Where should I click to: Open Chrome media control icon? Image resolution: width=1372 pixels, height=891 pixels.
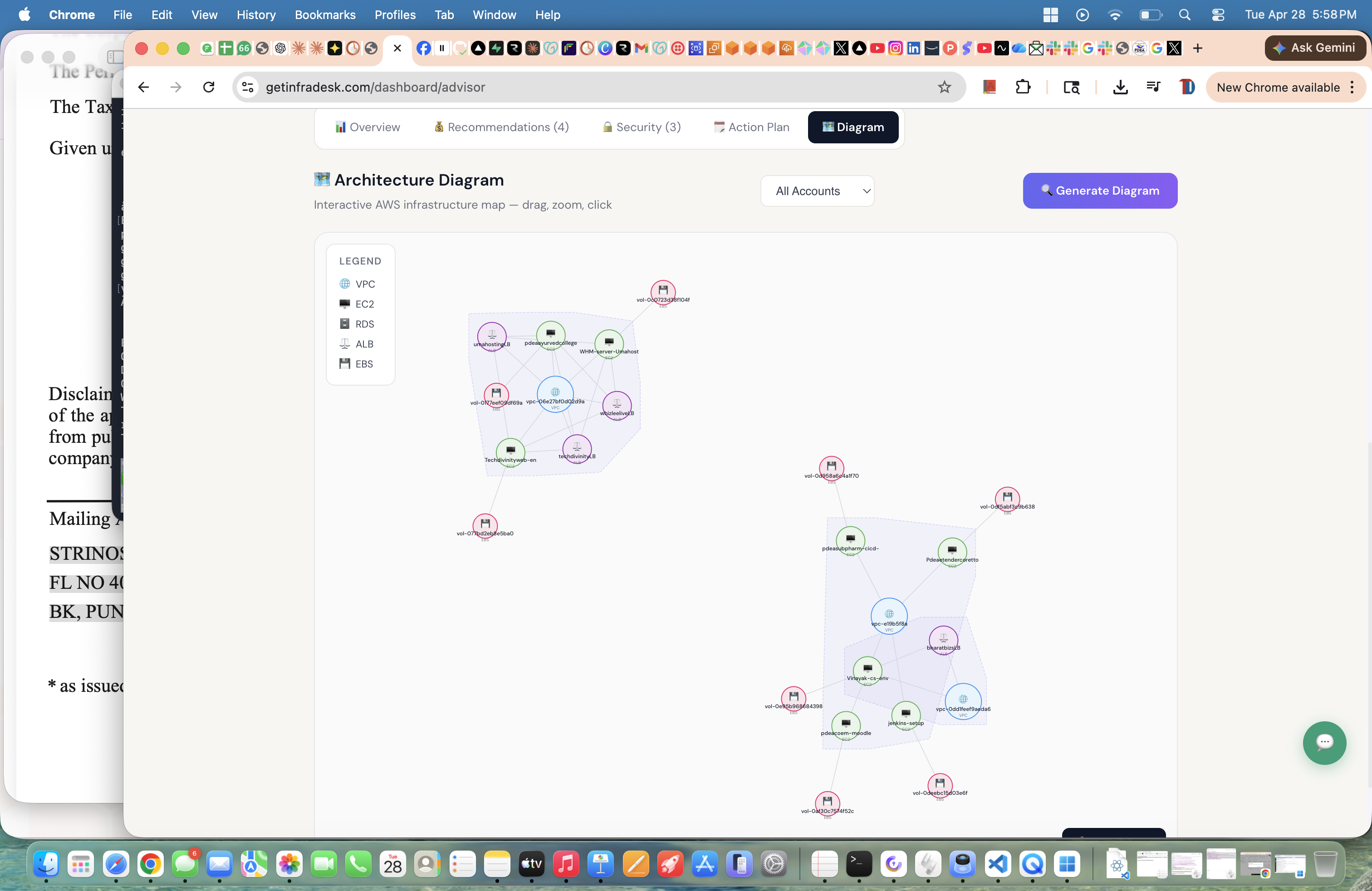coord(1153,87)
